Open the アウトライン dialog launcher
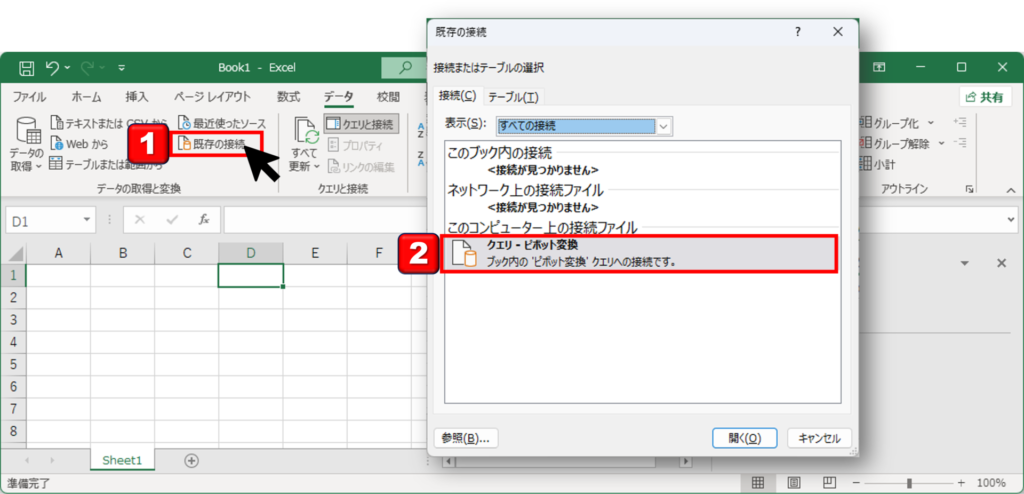Screen dimensions: 1024x494 (970, 189)
